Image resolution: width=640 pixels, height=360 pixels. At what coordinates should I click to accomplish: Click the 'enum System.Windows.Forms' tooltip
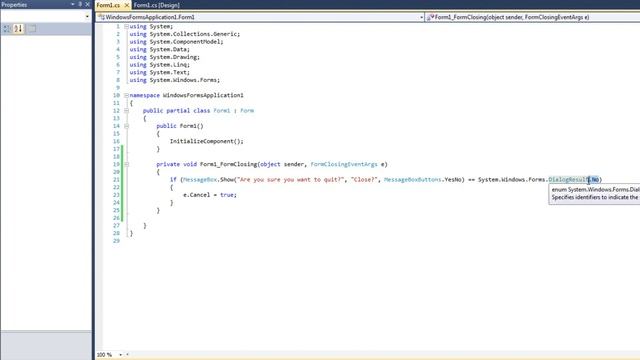[594, 193]
